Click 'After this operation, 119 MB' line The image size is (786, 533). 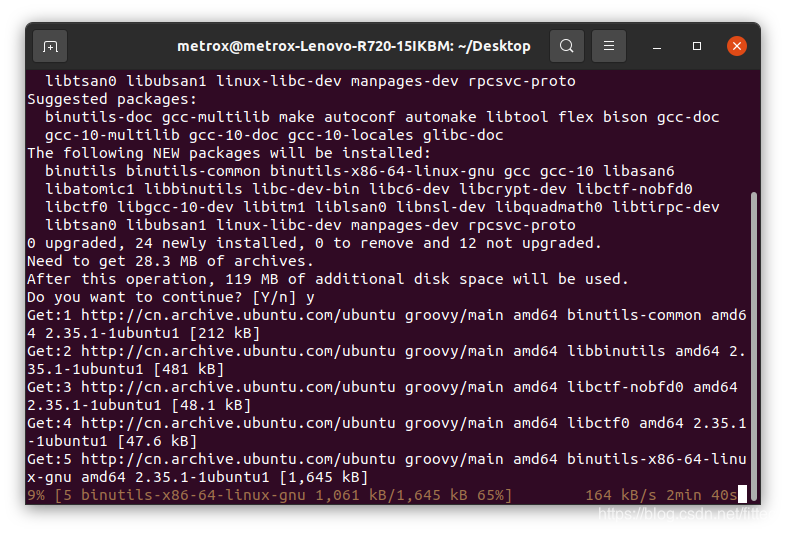coord(328,279)
